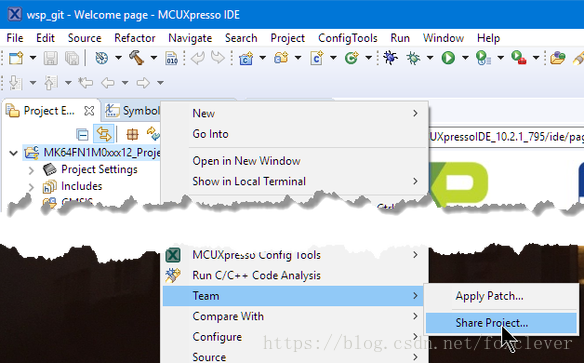The width and height of the screenshot is (584, 363).
Task: Open MCUXpresso Config Tools submenu
Action: click(295, 255)
